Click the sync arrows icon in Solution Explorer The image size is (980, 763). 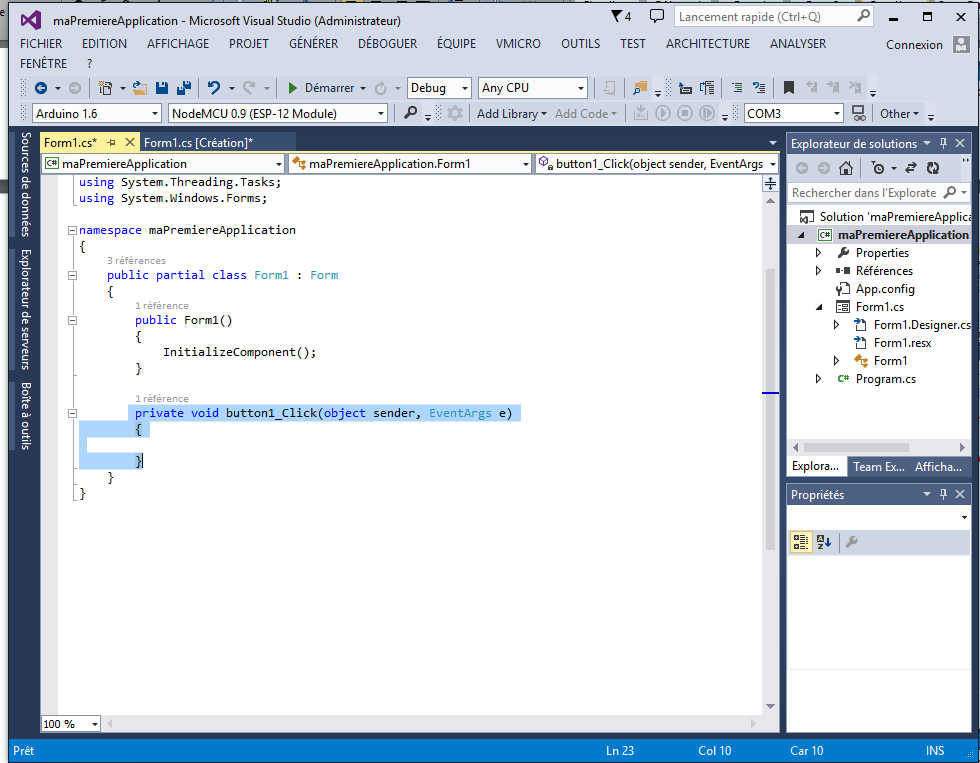[911, 168]
